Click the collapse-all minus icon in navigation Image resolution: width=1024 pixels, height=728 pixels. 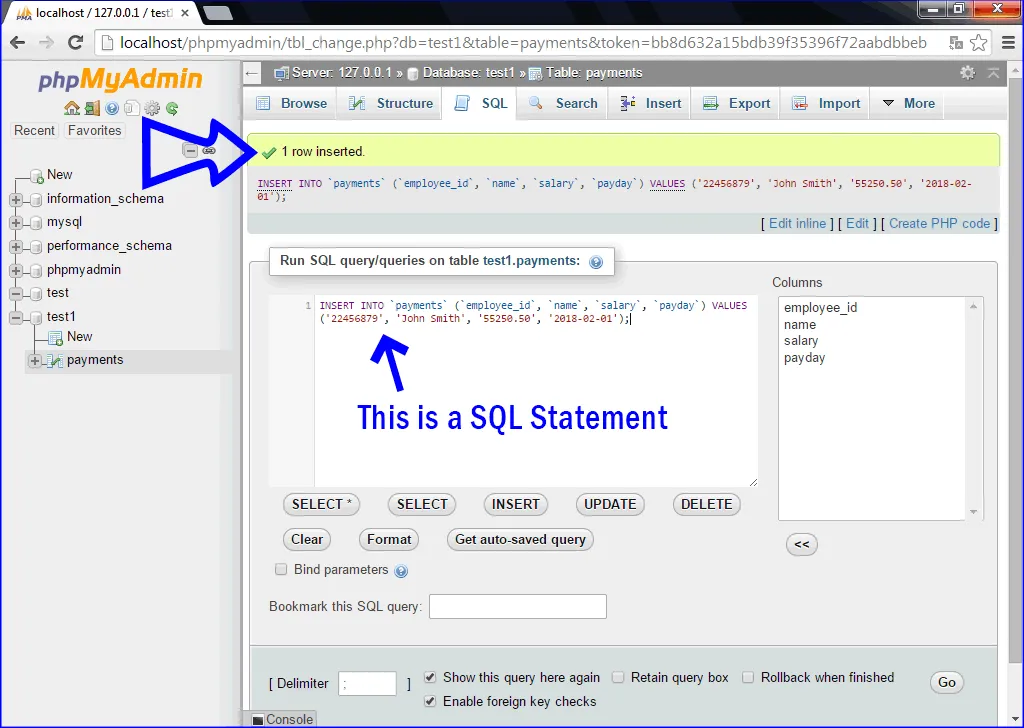coord(190,151)
